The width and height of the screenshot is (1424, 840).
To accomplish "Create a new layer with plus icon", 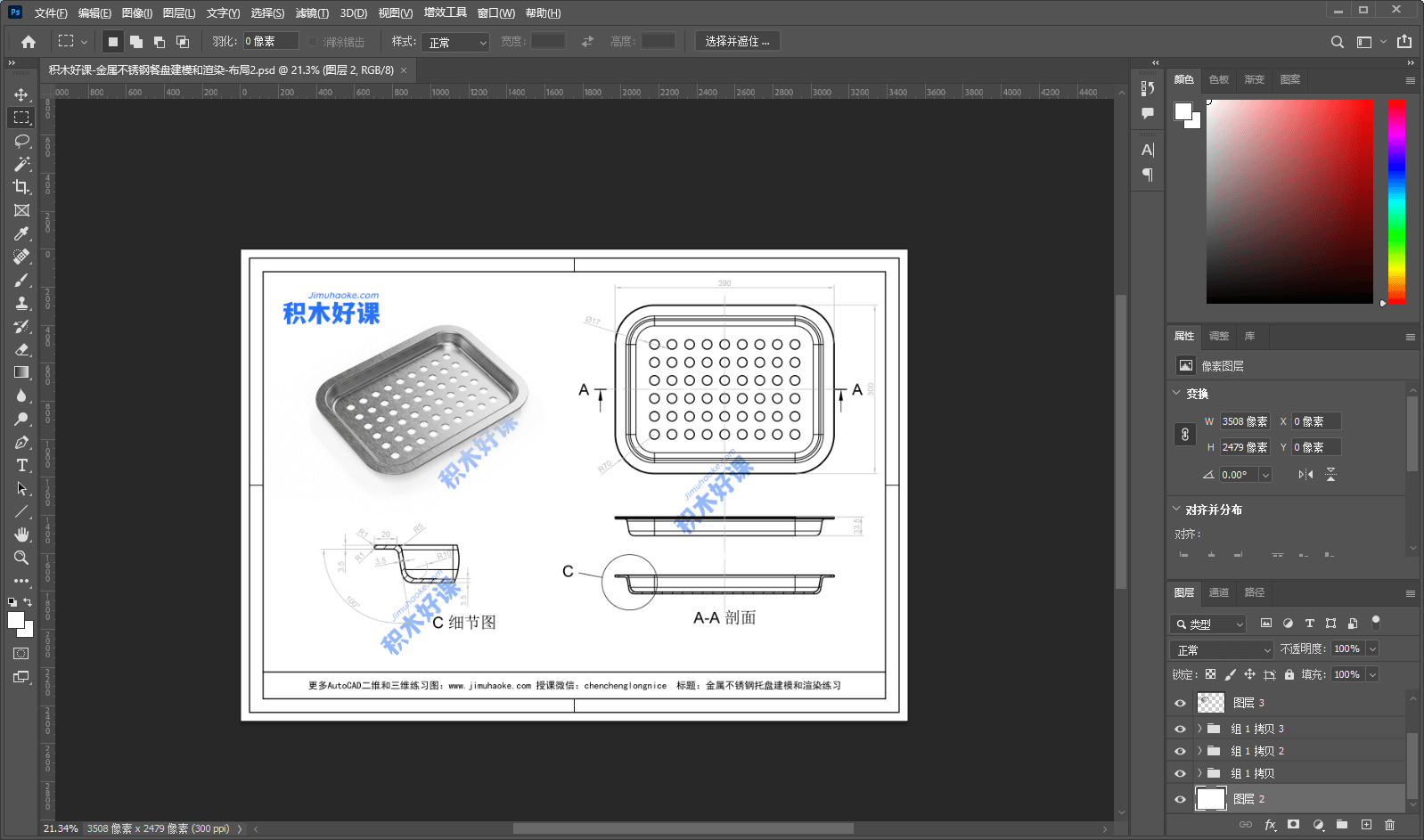I will pyautogui.click(x=1366, y=825).
